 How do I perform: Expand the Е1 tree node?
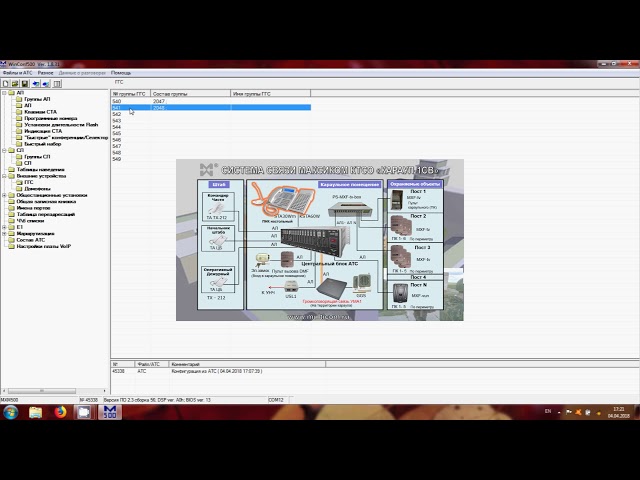[4, 227]
